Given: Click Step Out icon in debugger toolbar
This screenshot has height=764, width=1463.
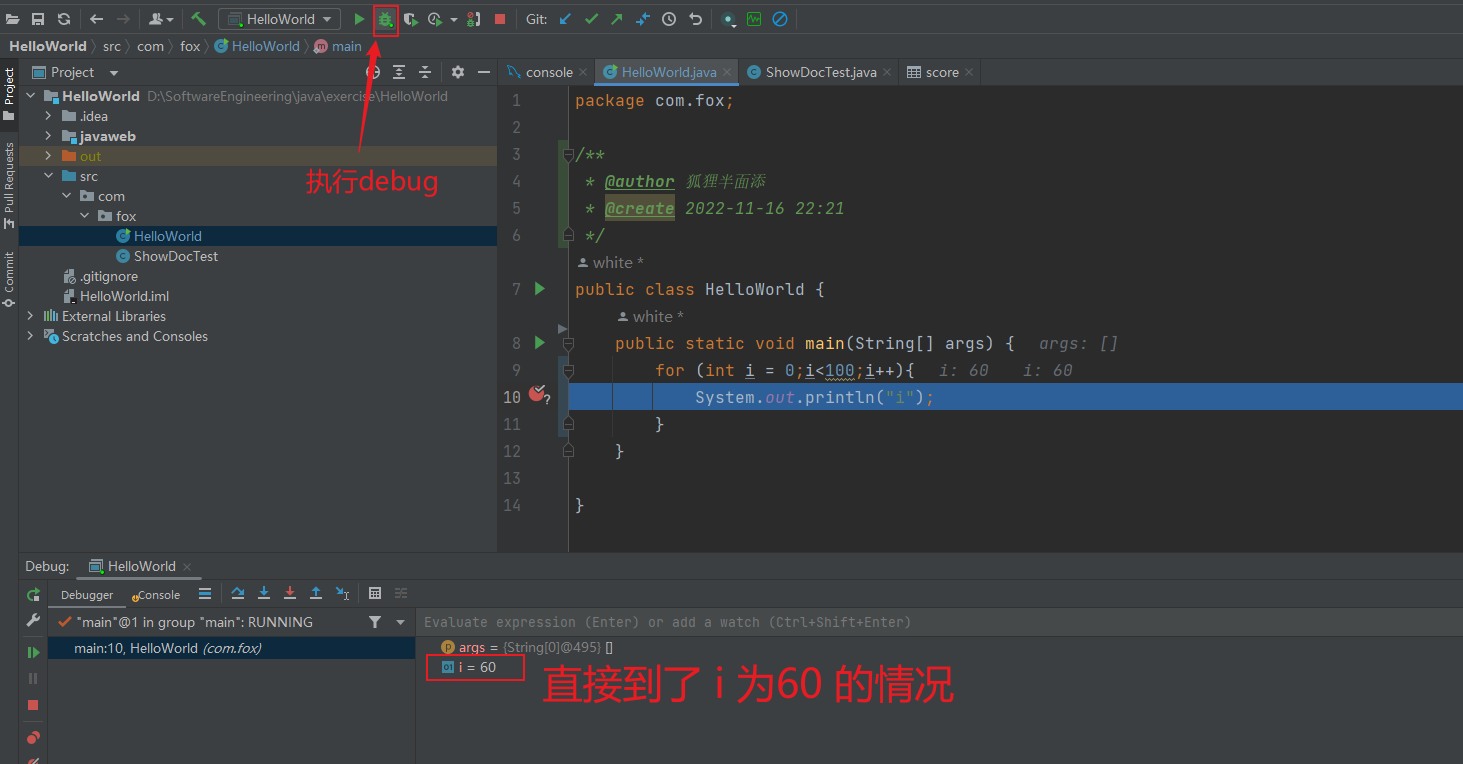Looking at the screenshot, I should tap(316, 593).
